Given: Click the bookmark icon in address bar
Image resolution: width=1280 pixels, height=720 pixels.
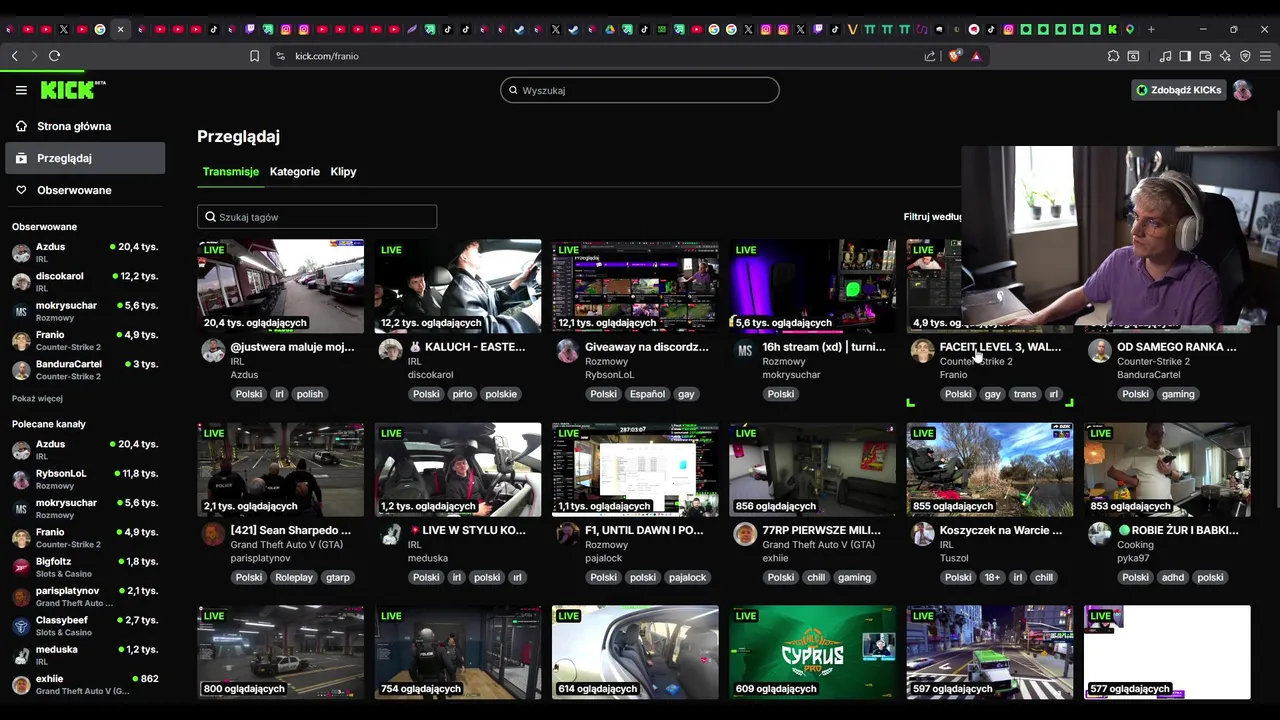Looking at the screenshot, I should tap(254, 56).
